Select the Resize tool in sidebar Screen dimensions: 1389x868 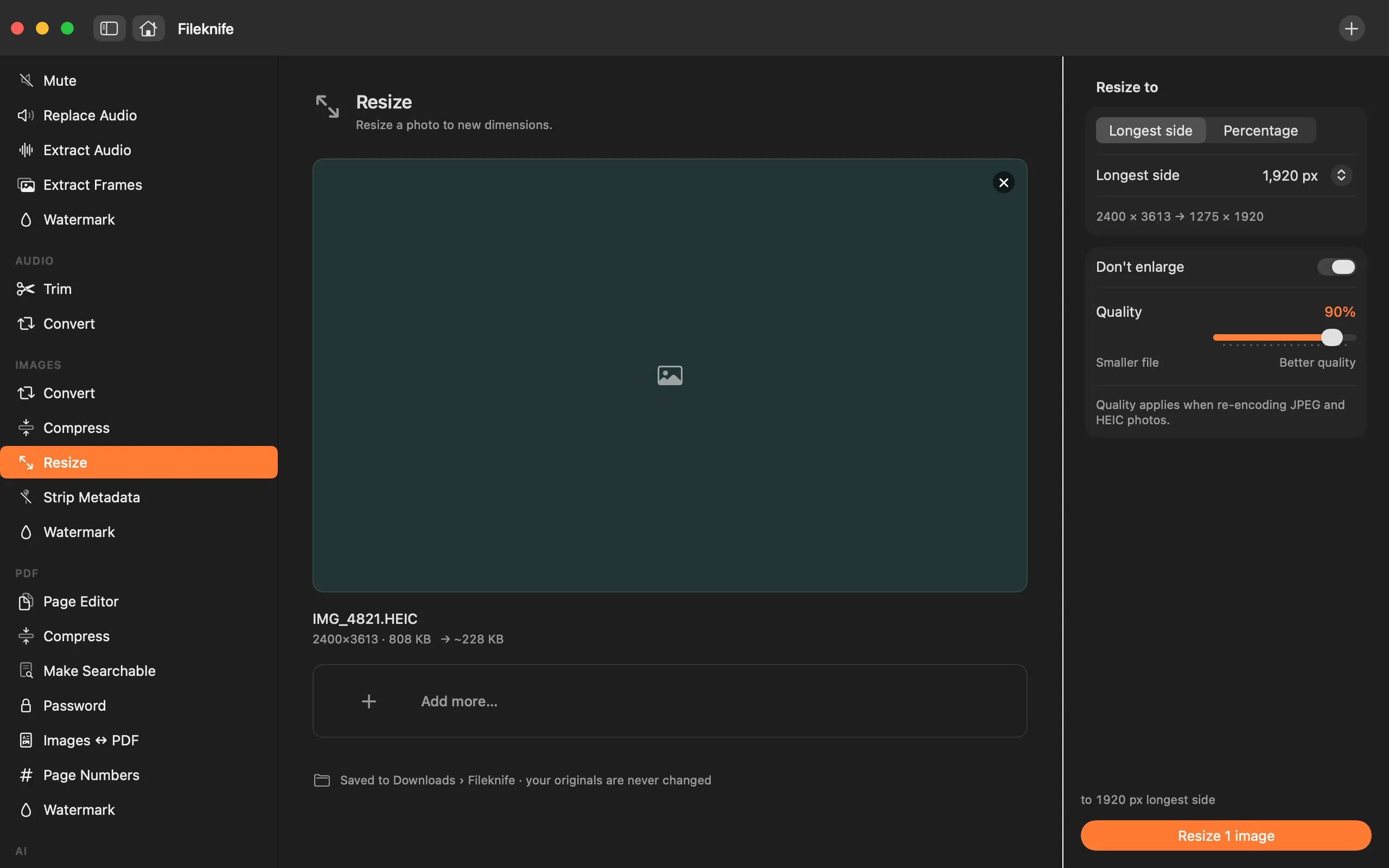(x=139, y=462)
